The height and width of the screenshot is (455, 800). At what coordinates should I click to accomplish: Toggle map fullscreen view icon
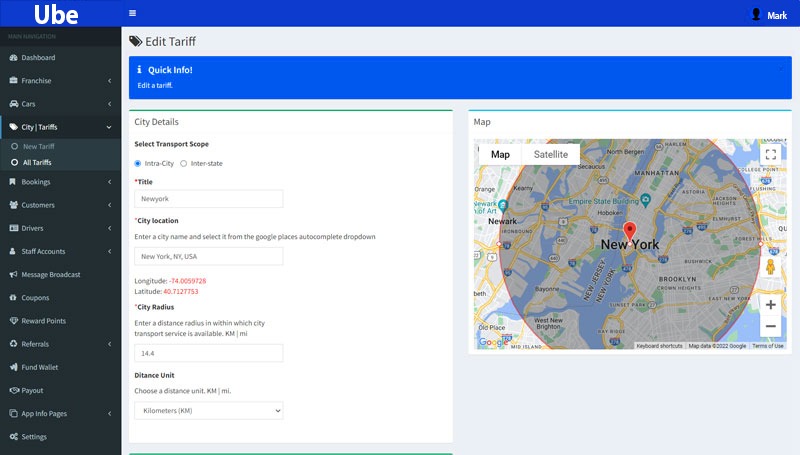coord(770,154)
